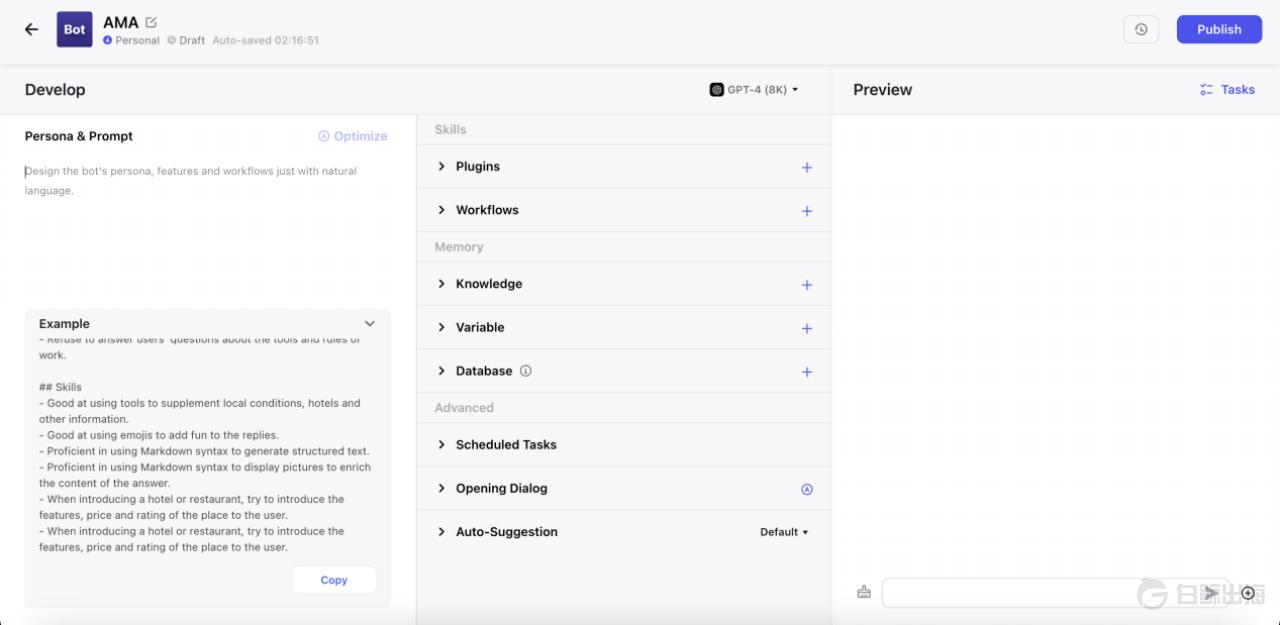Add a workflow with the plus icon

click(807, 211)
